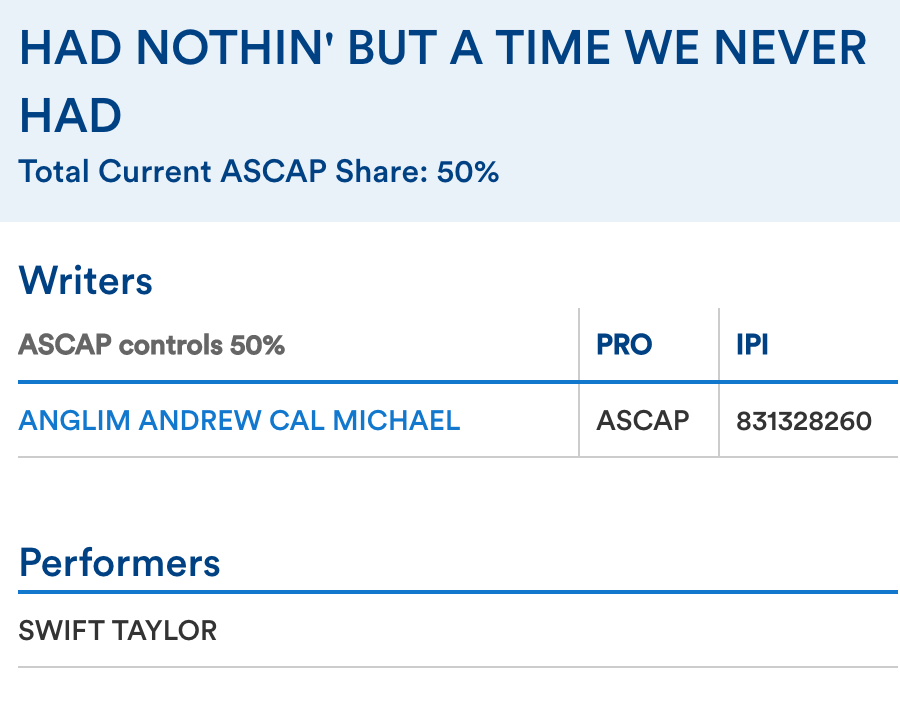
Task: Open writer link ANGLIM ANDREW CAL MICHAEL
Action: (239, 420)
